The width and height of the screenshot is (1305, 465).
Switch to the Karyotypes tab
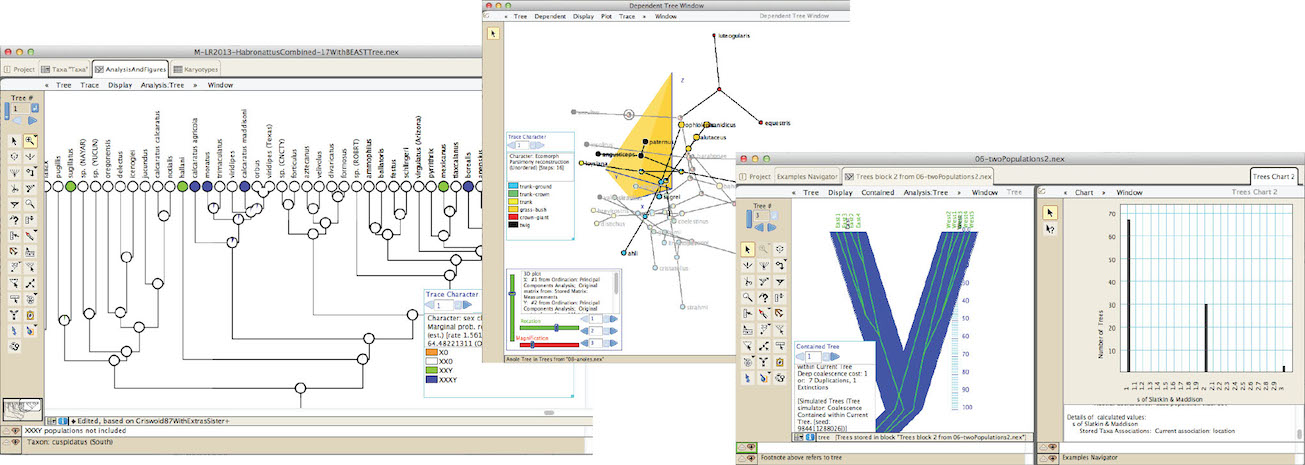[195, 69]
